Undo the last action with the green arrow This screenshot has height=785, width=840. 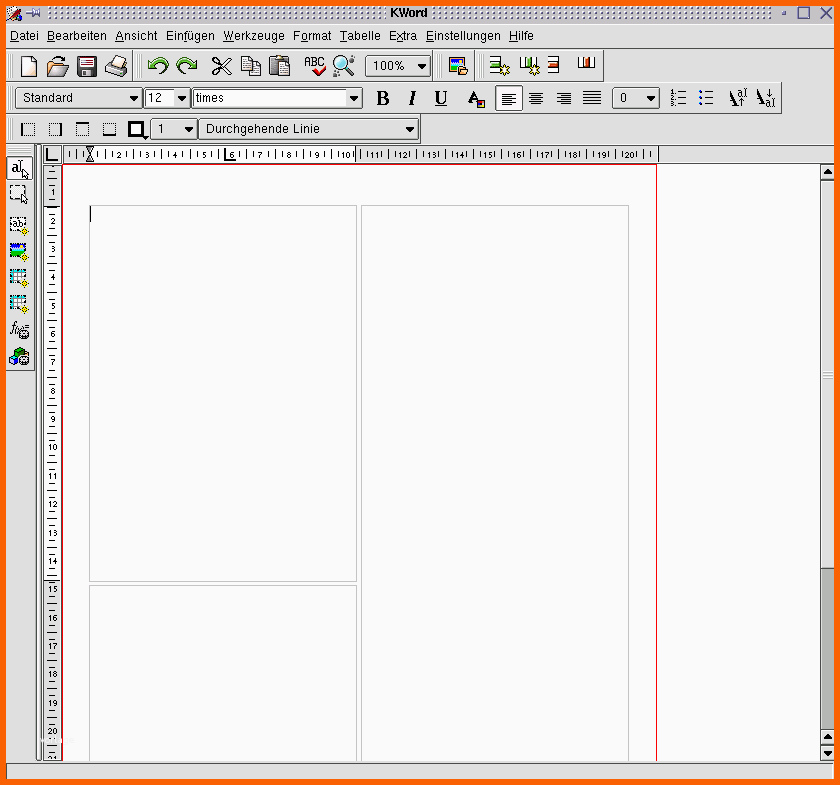tap(158, 66)
